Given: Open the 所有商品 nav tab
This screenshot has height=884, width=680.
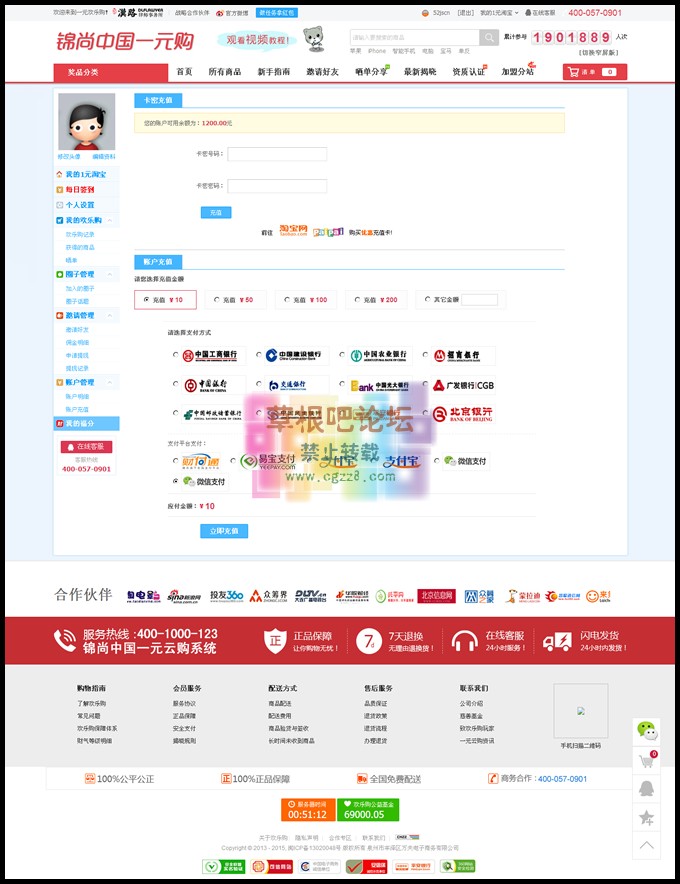Looking at the screenshot, I should tap(224, 72).
